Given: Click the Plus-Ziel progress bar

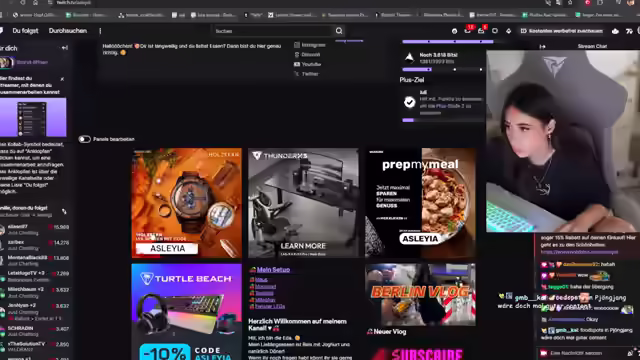Looking at the screenshot, I should [x=442, y=120].
